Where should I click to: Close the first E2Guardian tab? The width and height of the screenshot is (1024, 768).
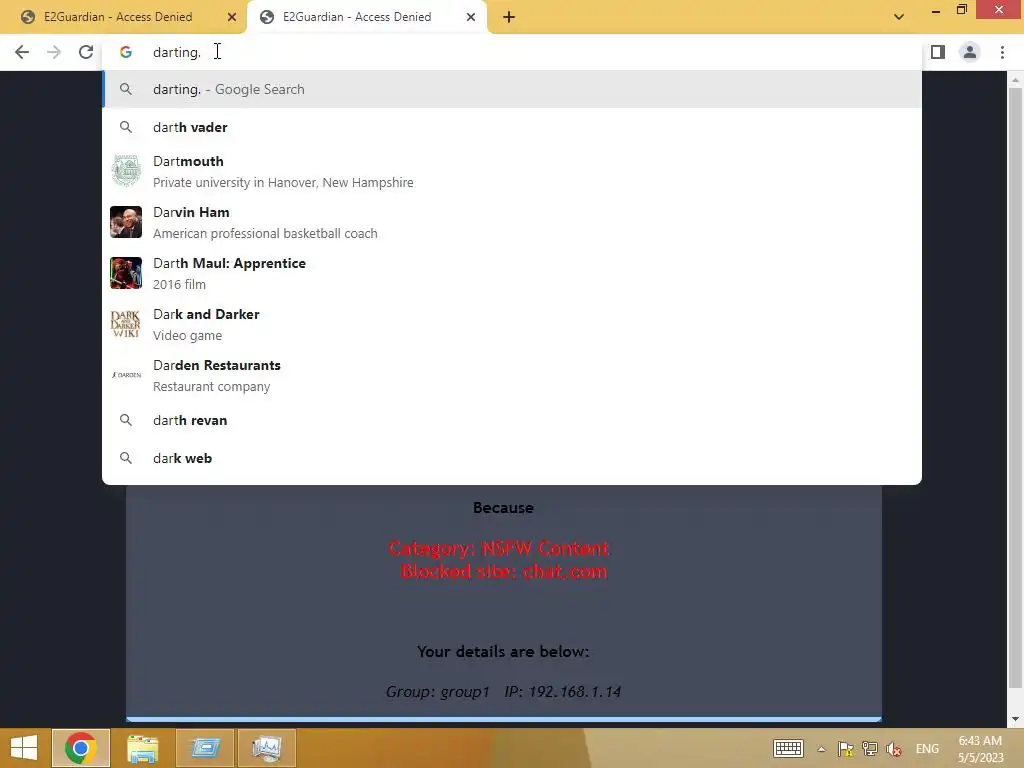232,17
